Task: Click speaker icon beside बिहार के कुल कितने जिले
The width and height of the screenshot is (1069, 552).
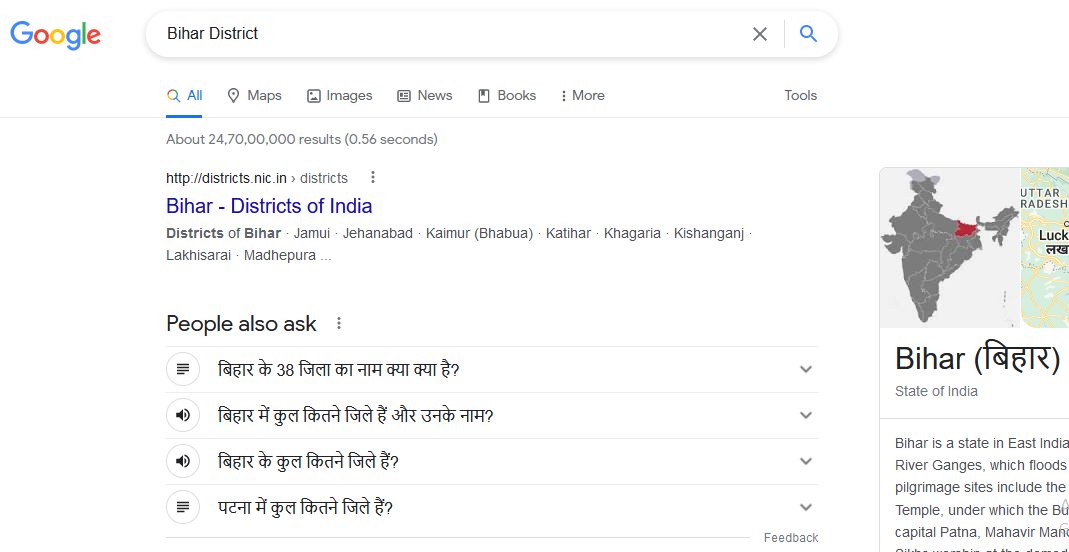Action: [183, 461]
